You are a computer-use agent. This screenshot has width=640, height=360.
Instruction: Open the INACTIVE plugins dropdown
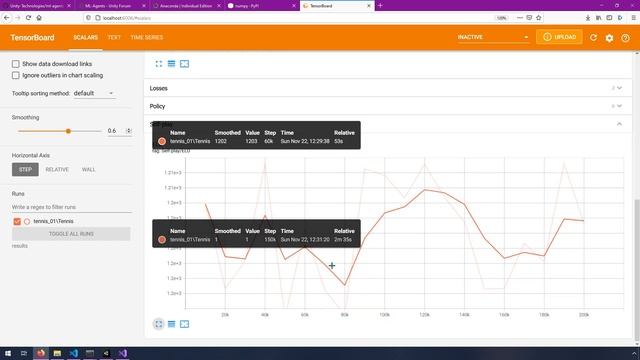(493, 37)
